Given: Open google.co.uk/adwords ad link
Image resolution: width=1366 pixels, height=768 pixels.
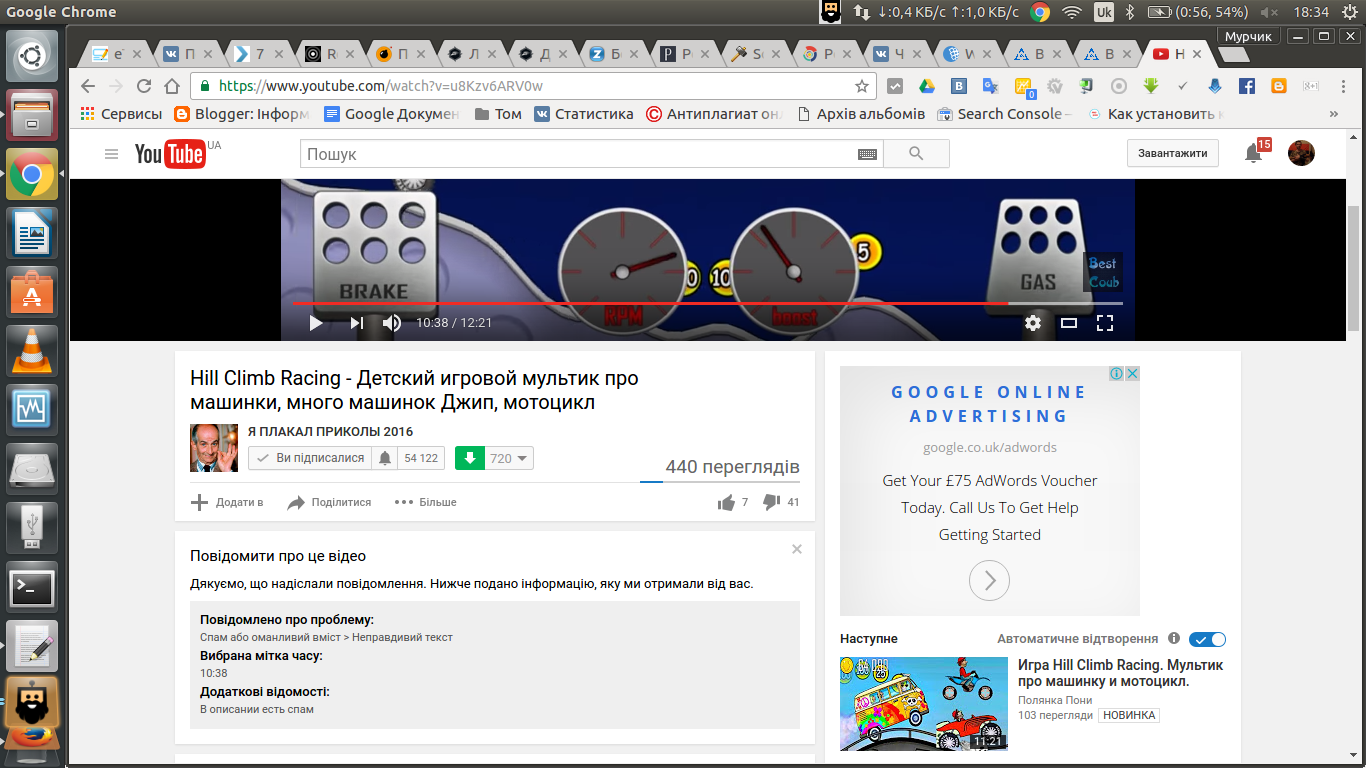Looking at the screenshot, I should pyautogui.click(x=989, y=447).
